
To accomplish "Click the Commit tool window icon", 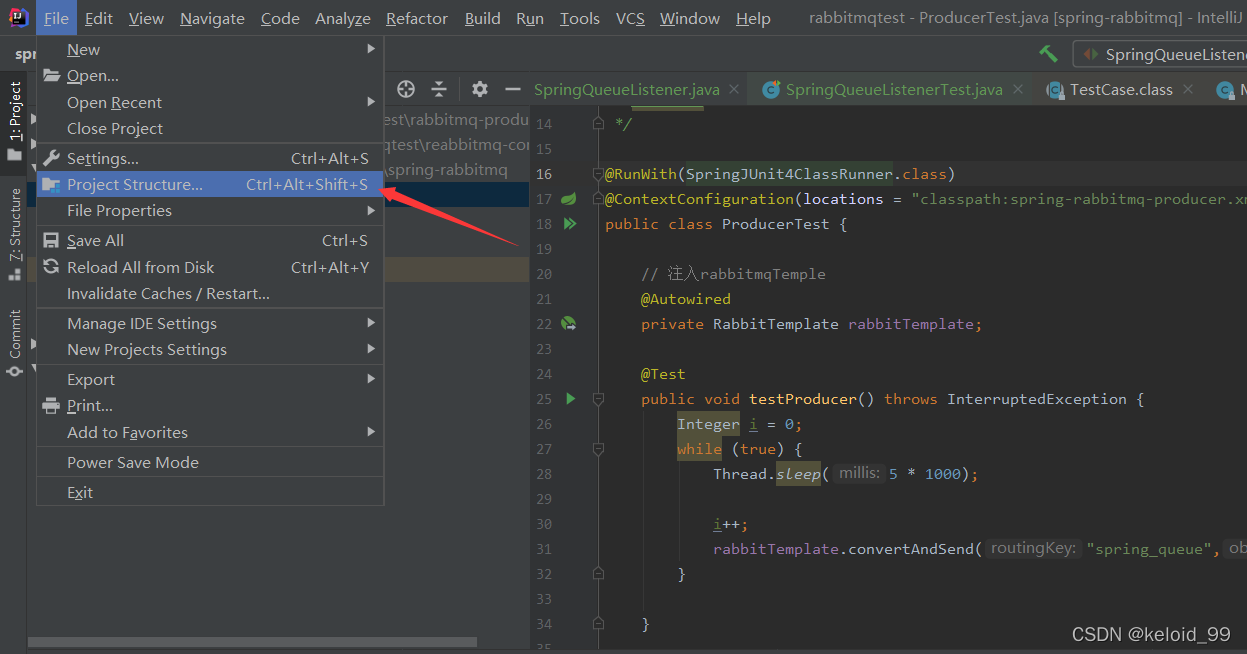I will (14, 370).
